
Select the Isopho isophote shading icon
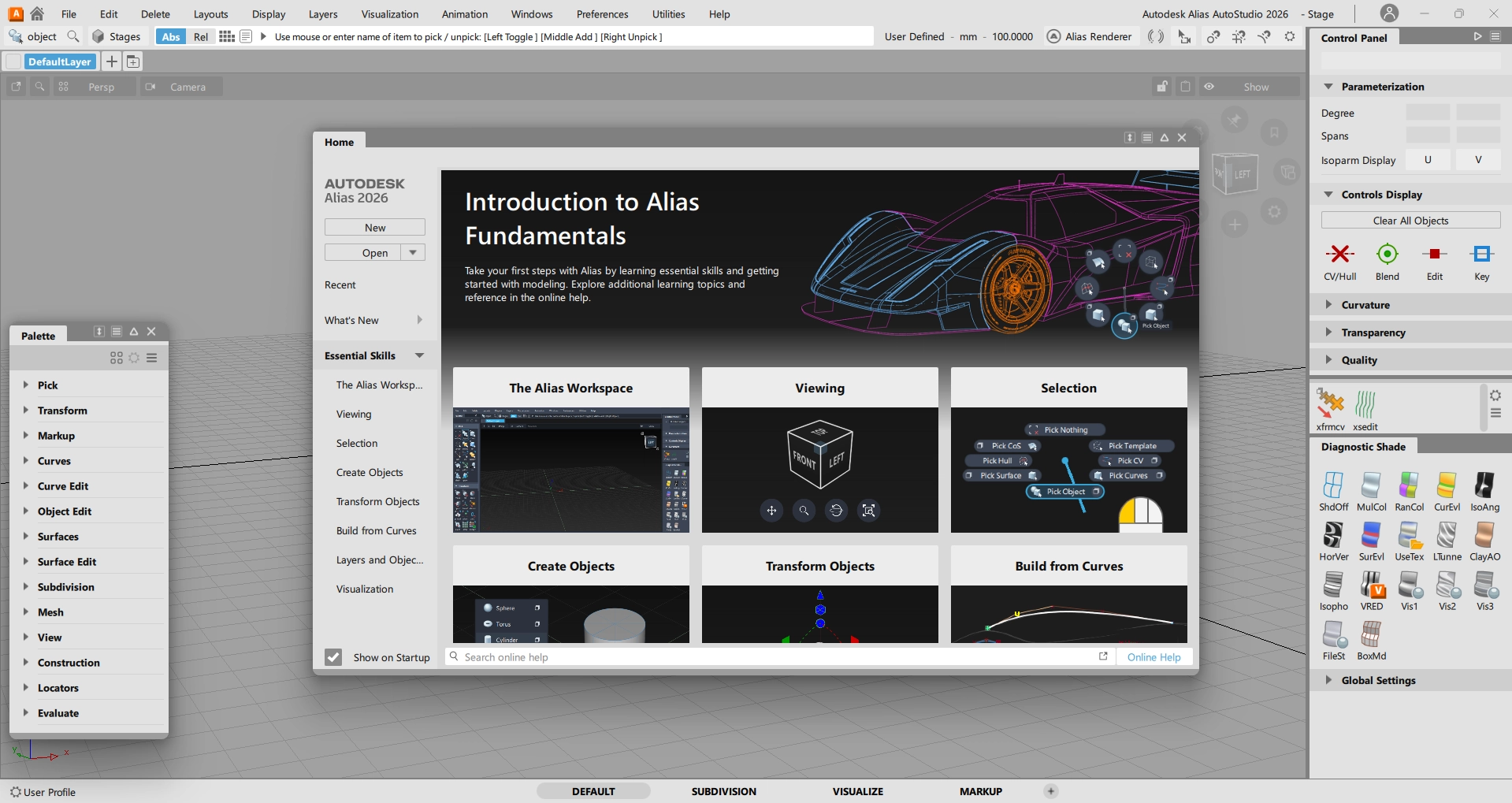pyautogui.click(x=1333, y=585)
